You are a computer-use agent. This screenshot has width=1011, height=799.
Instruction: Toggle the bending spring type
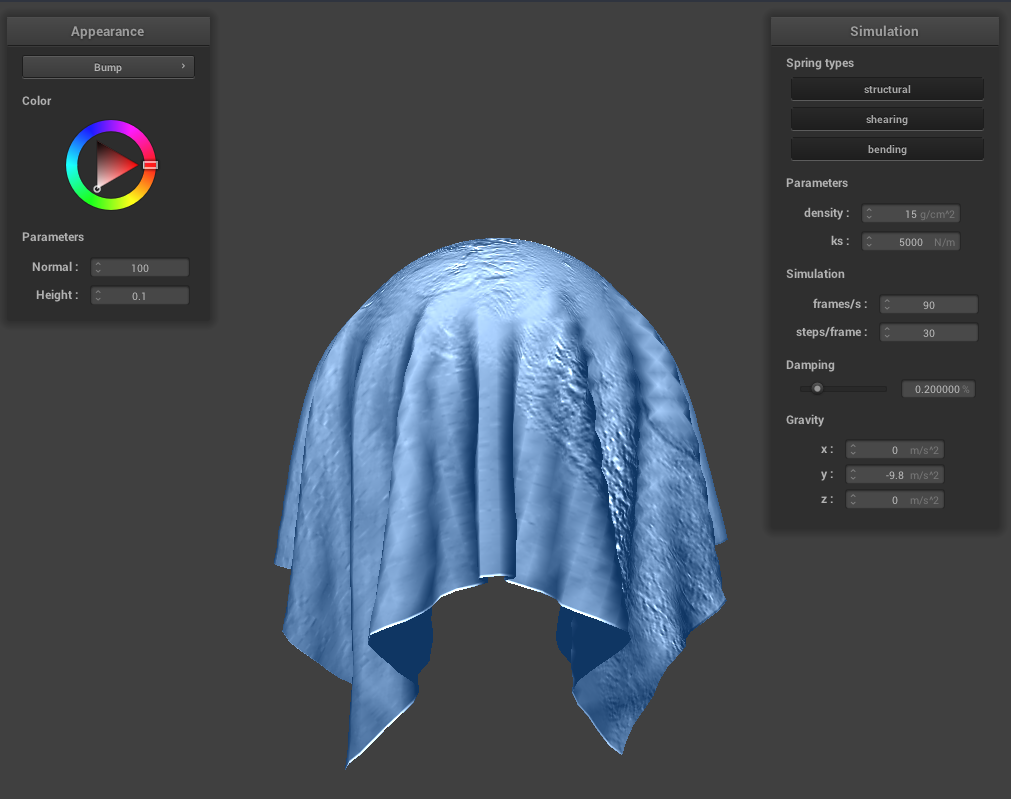[x=887, y=150]
